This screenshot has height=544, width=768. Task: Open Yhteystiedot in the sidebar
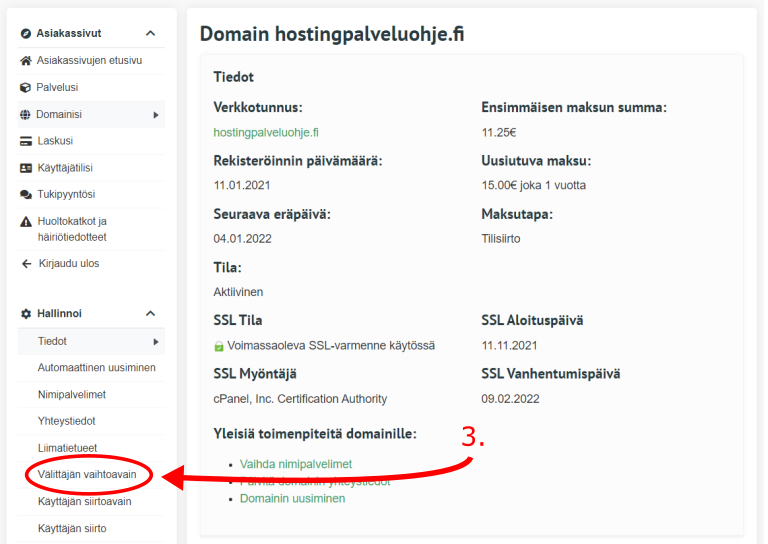[67, 422]
